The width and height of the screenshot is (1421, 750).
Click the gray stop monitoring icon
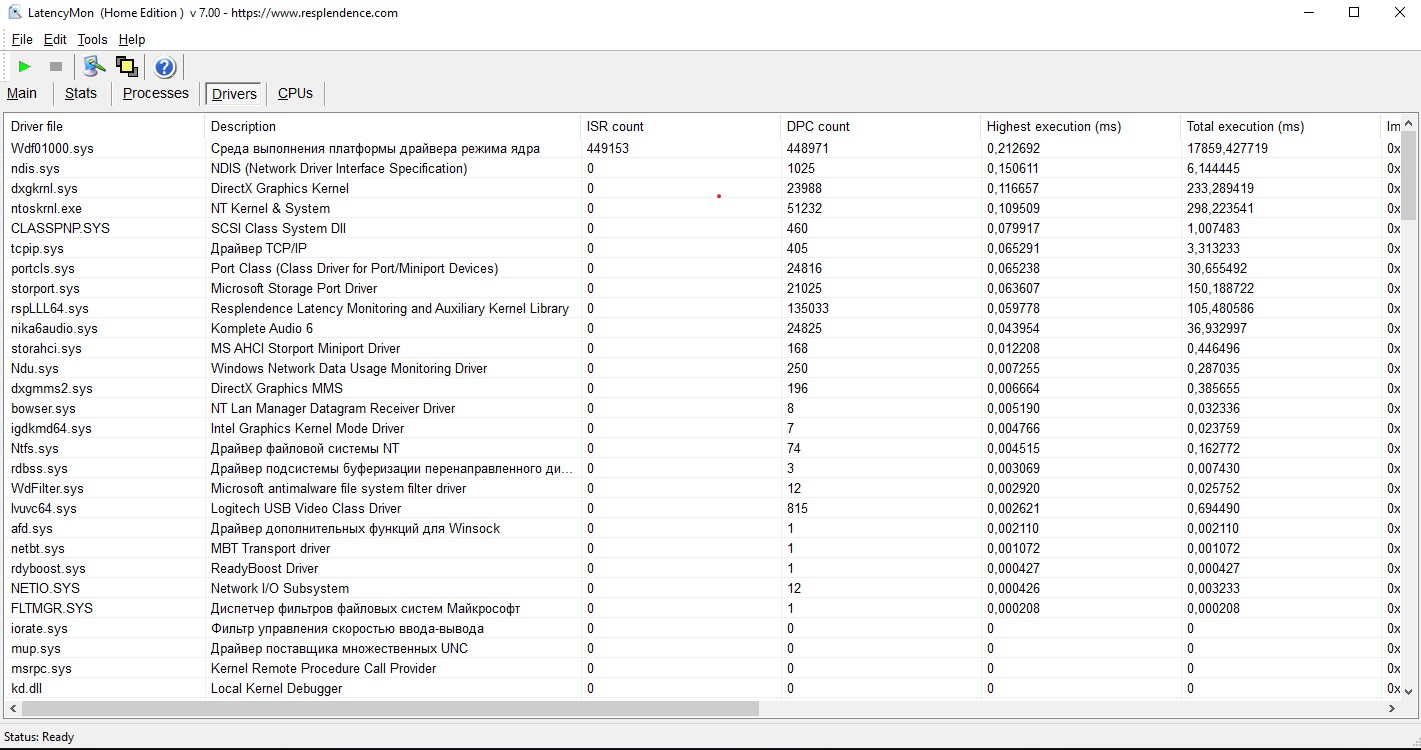coord(56,67)
